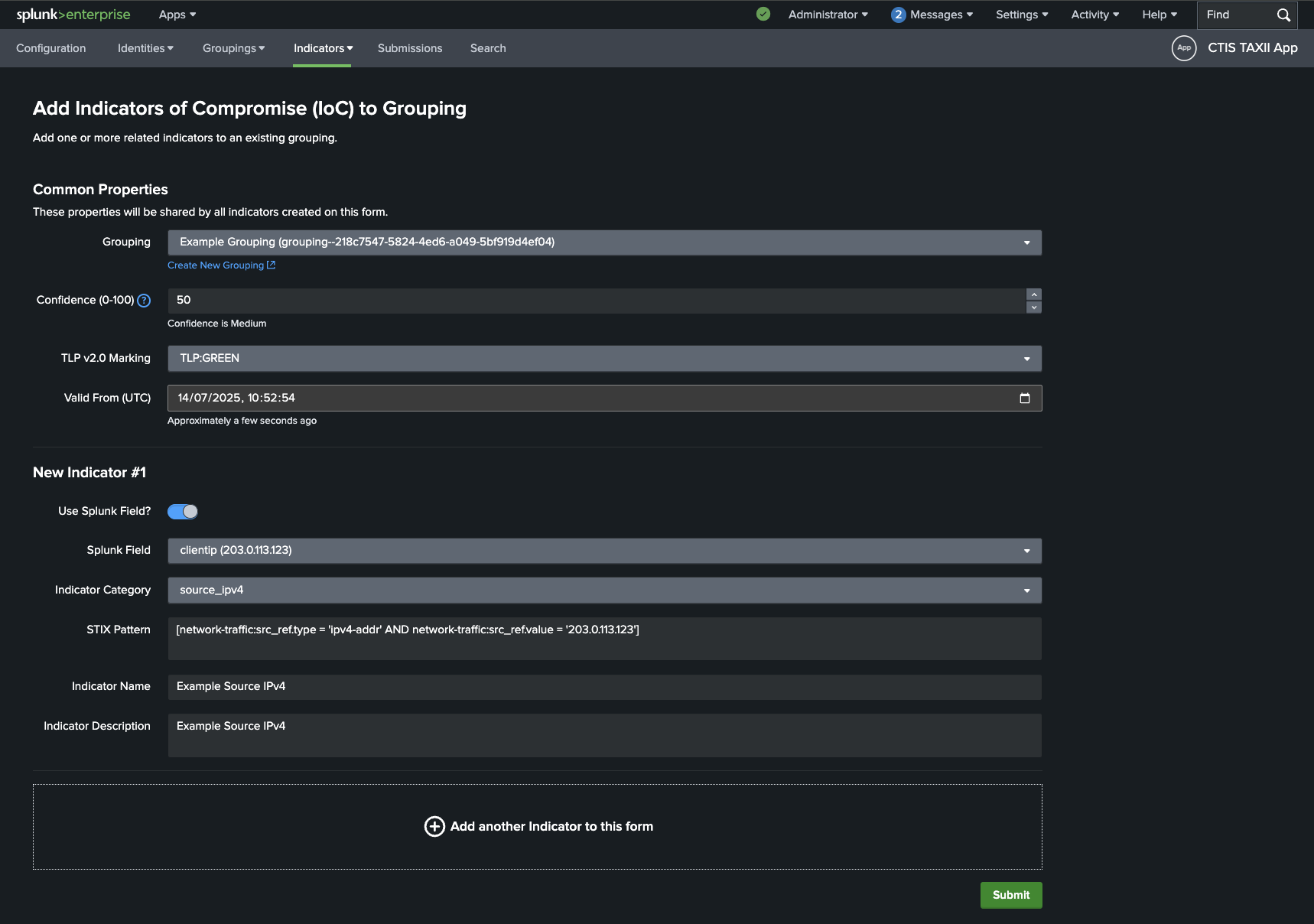Open the Valid From calendar picker icon
The image size is (1314, 924).
1025,398
